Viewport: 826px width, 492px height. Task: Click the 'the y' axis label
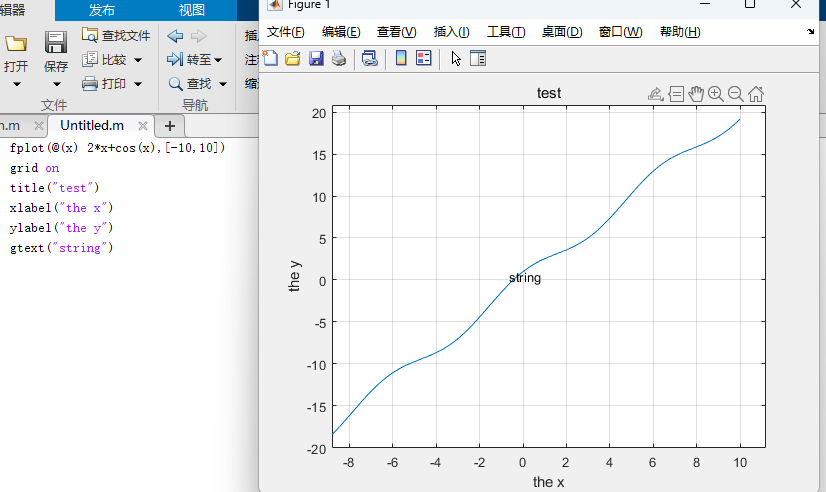pyautogui.click(x=294, y=276)
